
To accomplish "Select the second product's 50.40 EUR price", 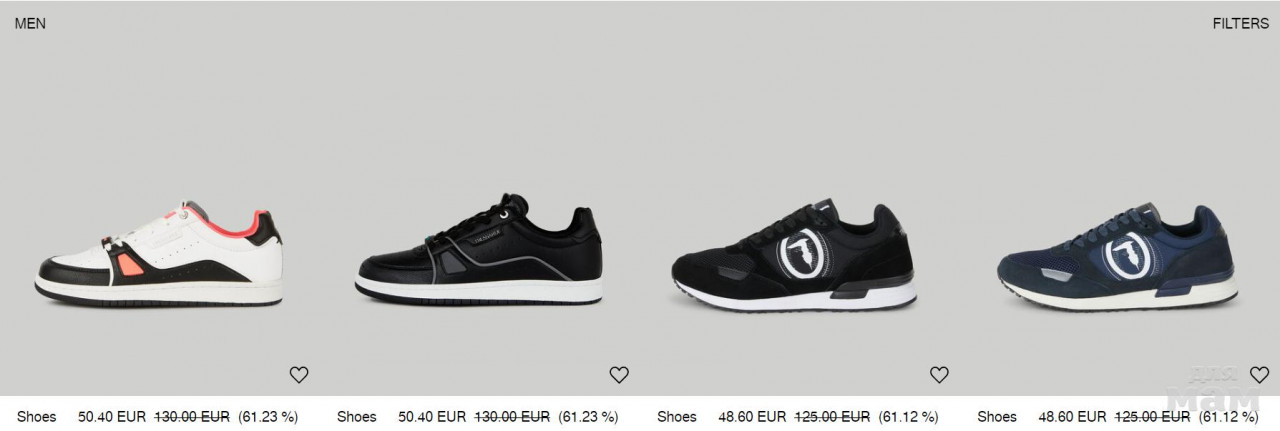I will coord(432,417).
